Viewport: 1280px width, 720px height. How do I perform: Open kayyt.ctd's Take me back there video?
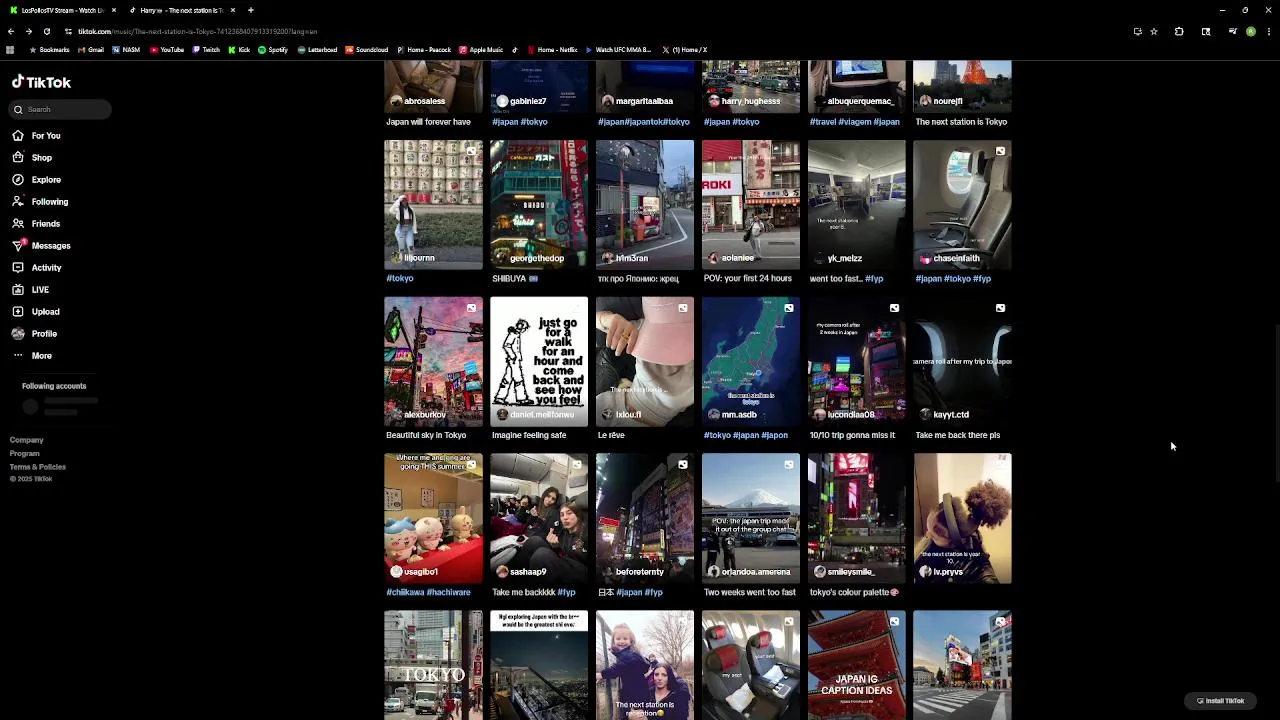tap(963, 362)
